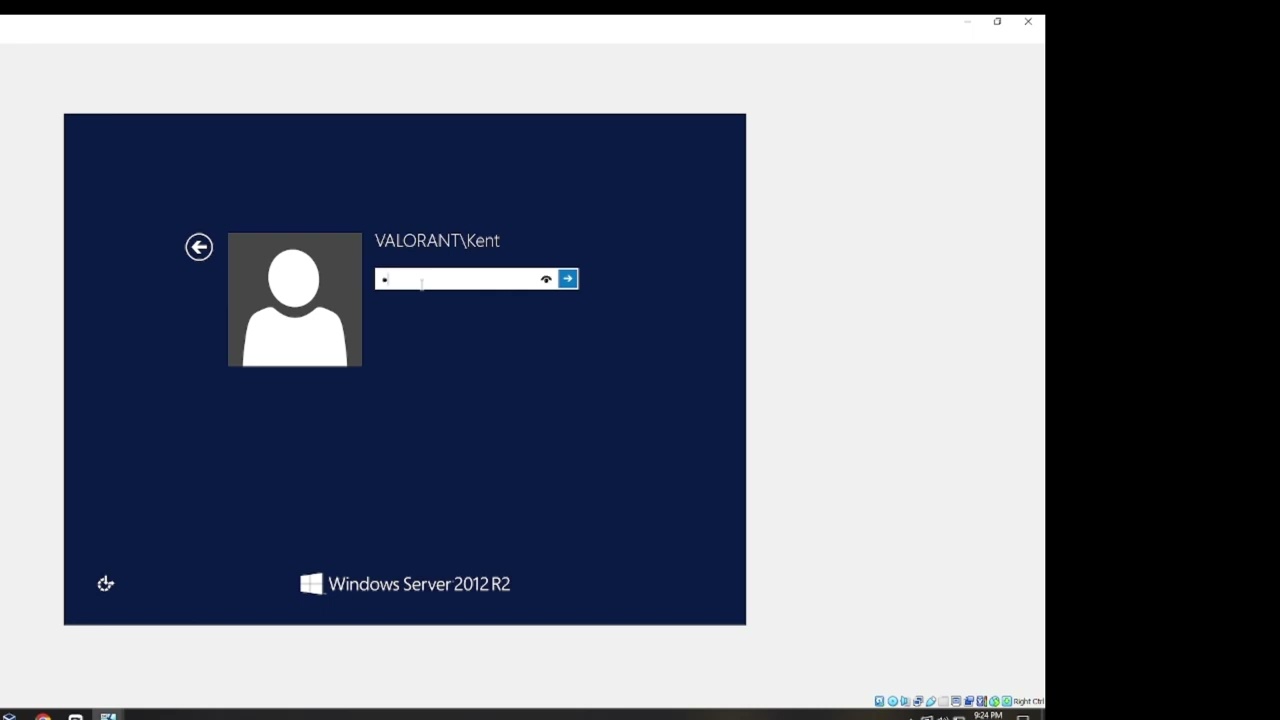Viewport: 1280px width, 720px height.
Task: Open VirtualBox audio status indicator
Action: tap(905, 701)
